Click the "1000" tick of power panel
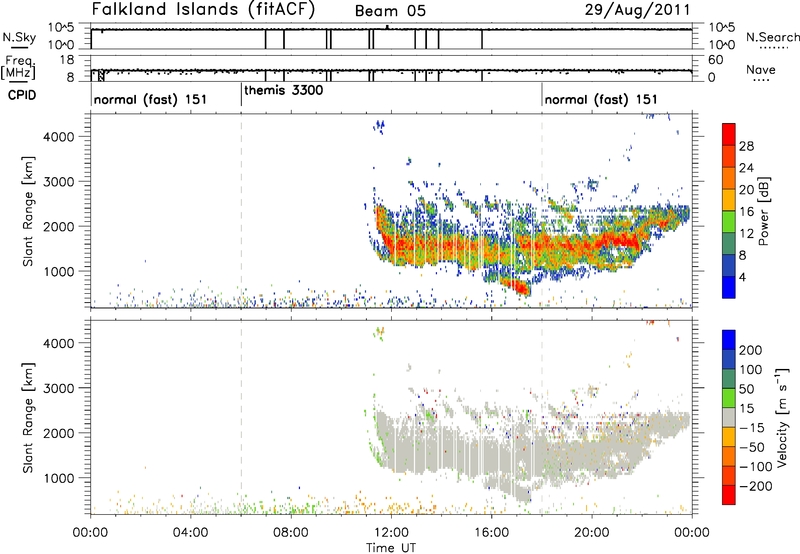800x554 pixels. tap(59, 271)
